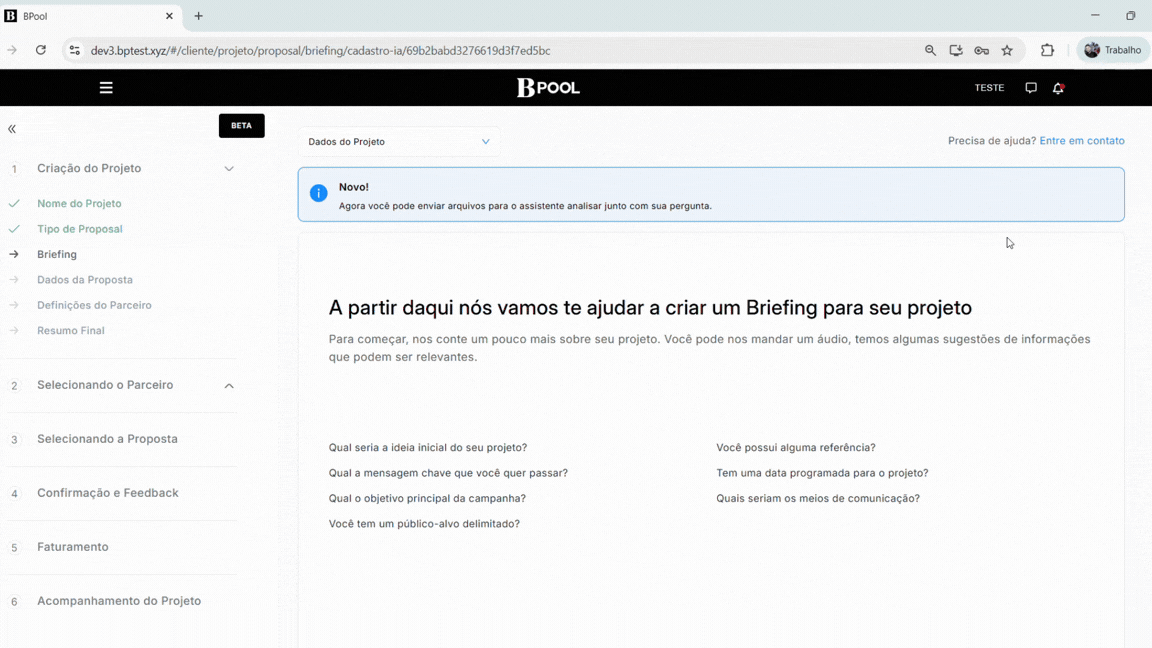
Task: Go to the Nome do Projeto step
Action: tap(79, 204)
